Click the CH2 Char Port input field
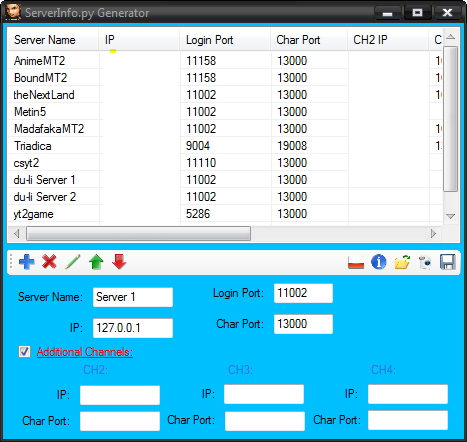Image resolution: width=467 pixels, height=442 pixels. pyautogui.click(x=120, y=421)
